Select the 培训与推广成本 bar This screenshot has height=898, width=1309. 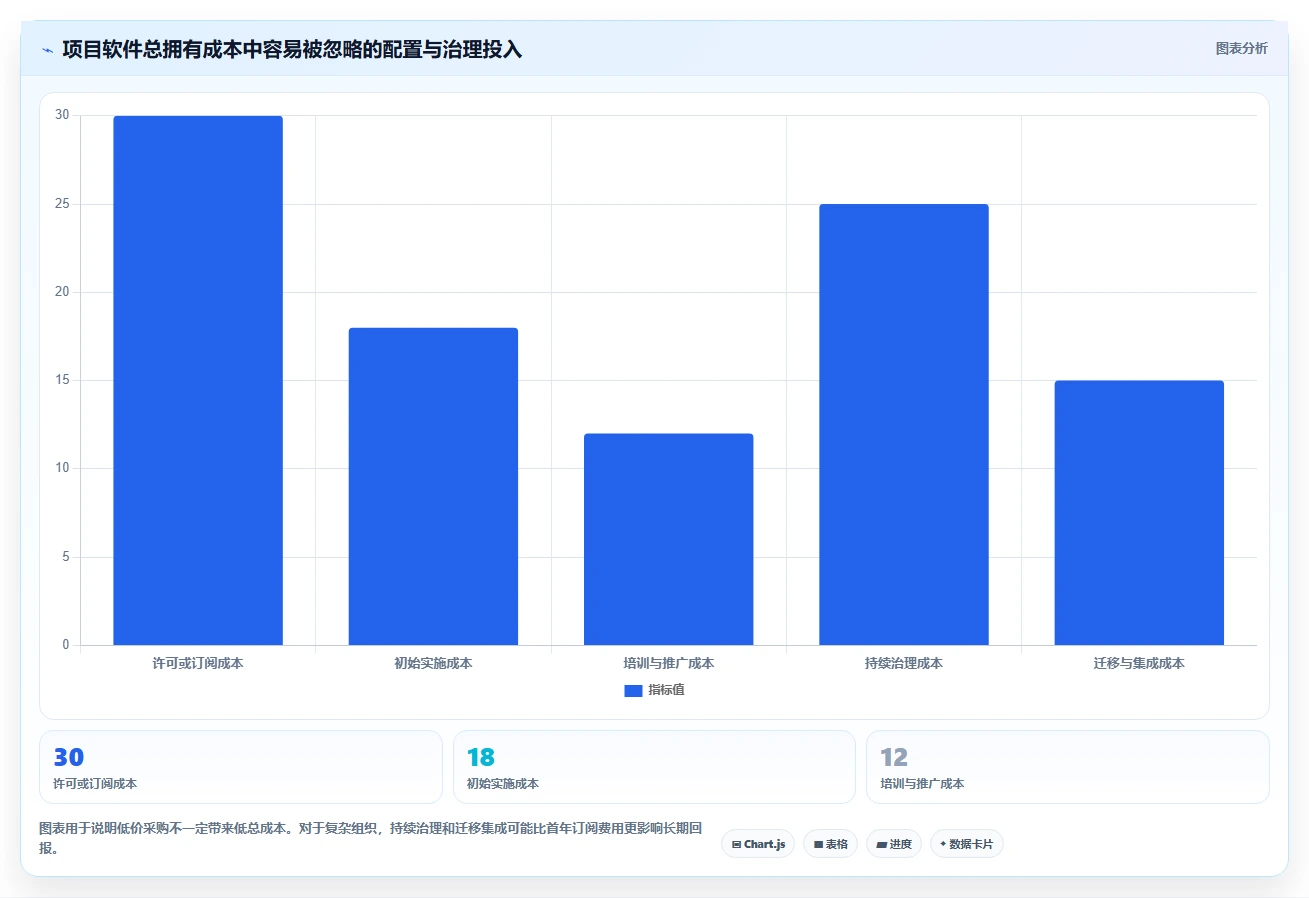[668, 539]
